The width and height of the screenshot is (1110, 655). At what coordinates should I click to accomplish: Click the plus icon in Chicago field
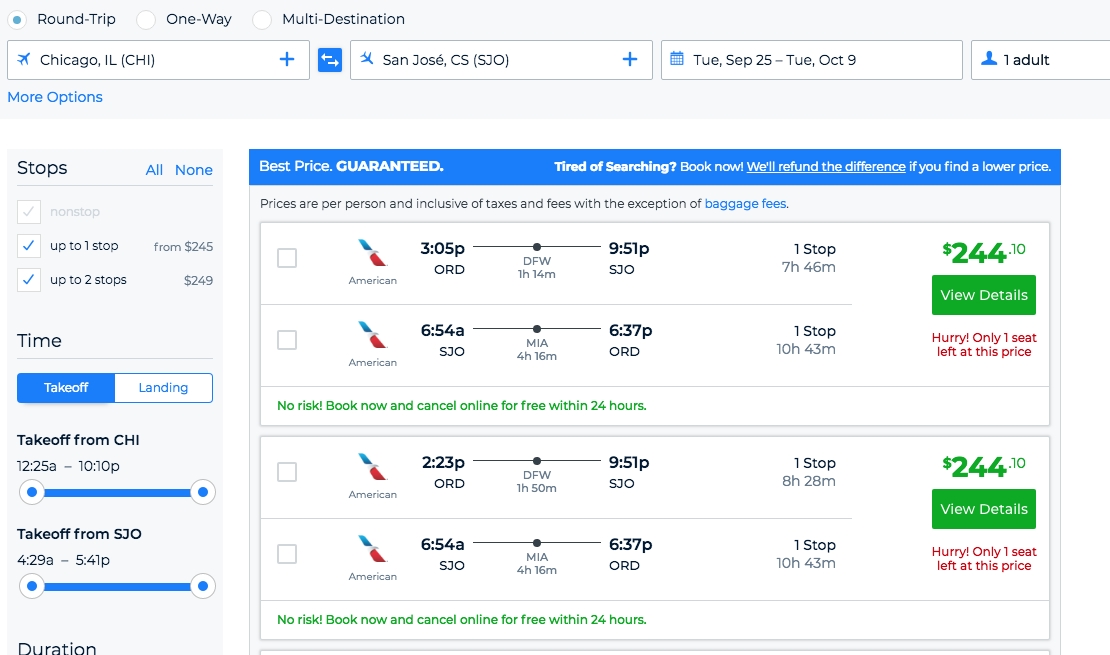287,60
